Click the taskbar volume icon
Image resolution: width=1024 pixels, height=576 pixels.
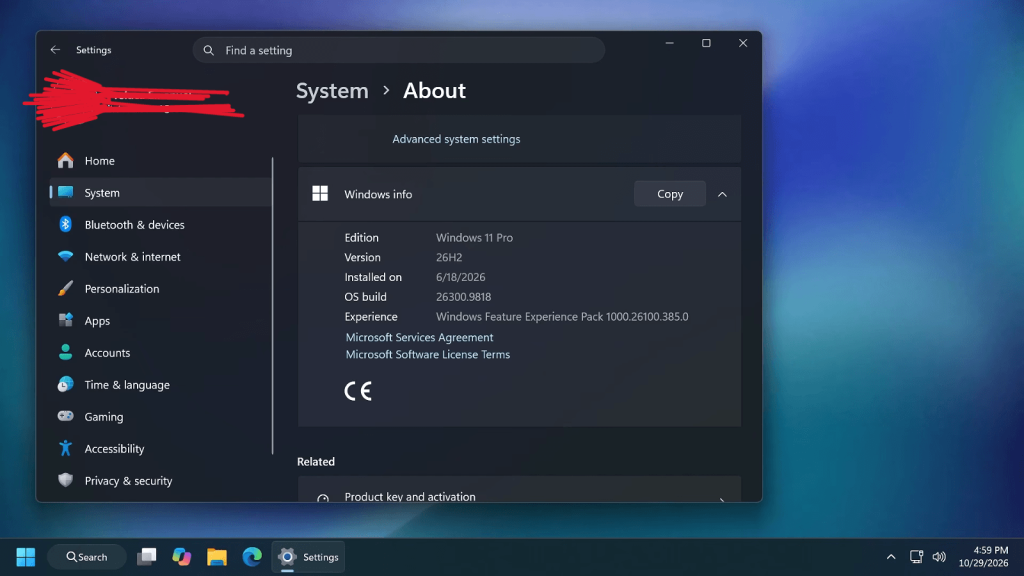click(939, 556)
